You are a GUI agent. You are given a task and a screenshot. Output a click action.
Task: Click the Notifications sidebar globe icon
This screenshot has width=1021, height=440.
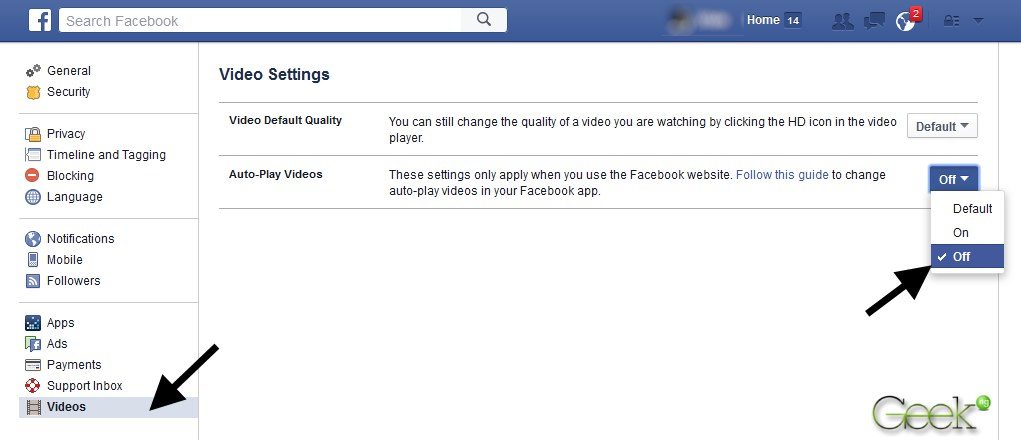(33, 239)
